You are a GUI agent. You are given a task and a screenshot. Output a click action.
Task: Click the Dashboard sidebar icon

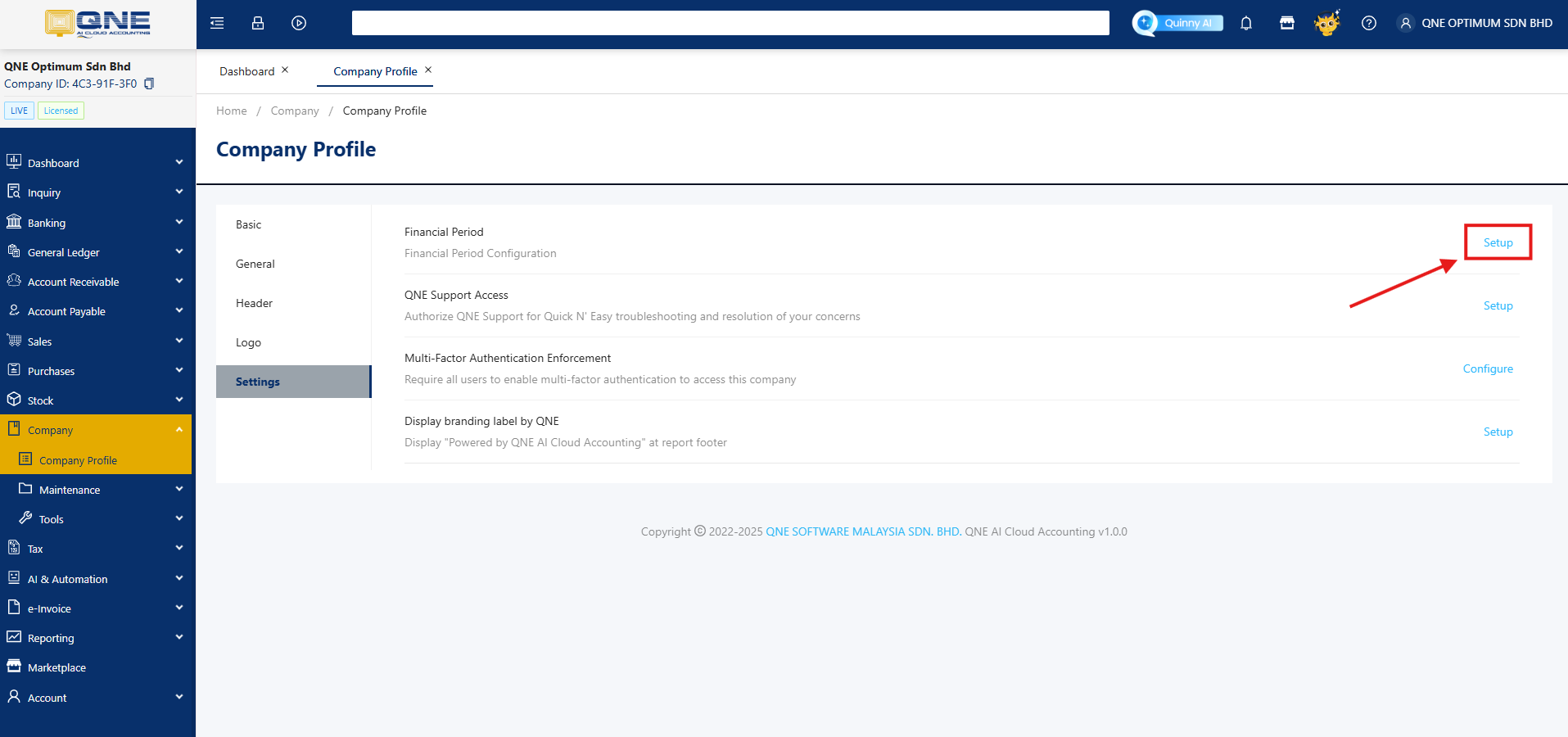tap(14, 162)
